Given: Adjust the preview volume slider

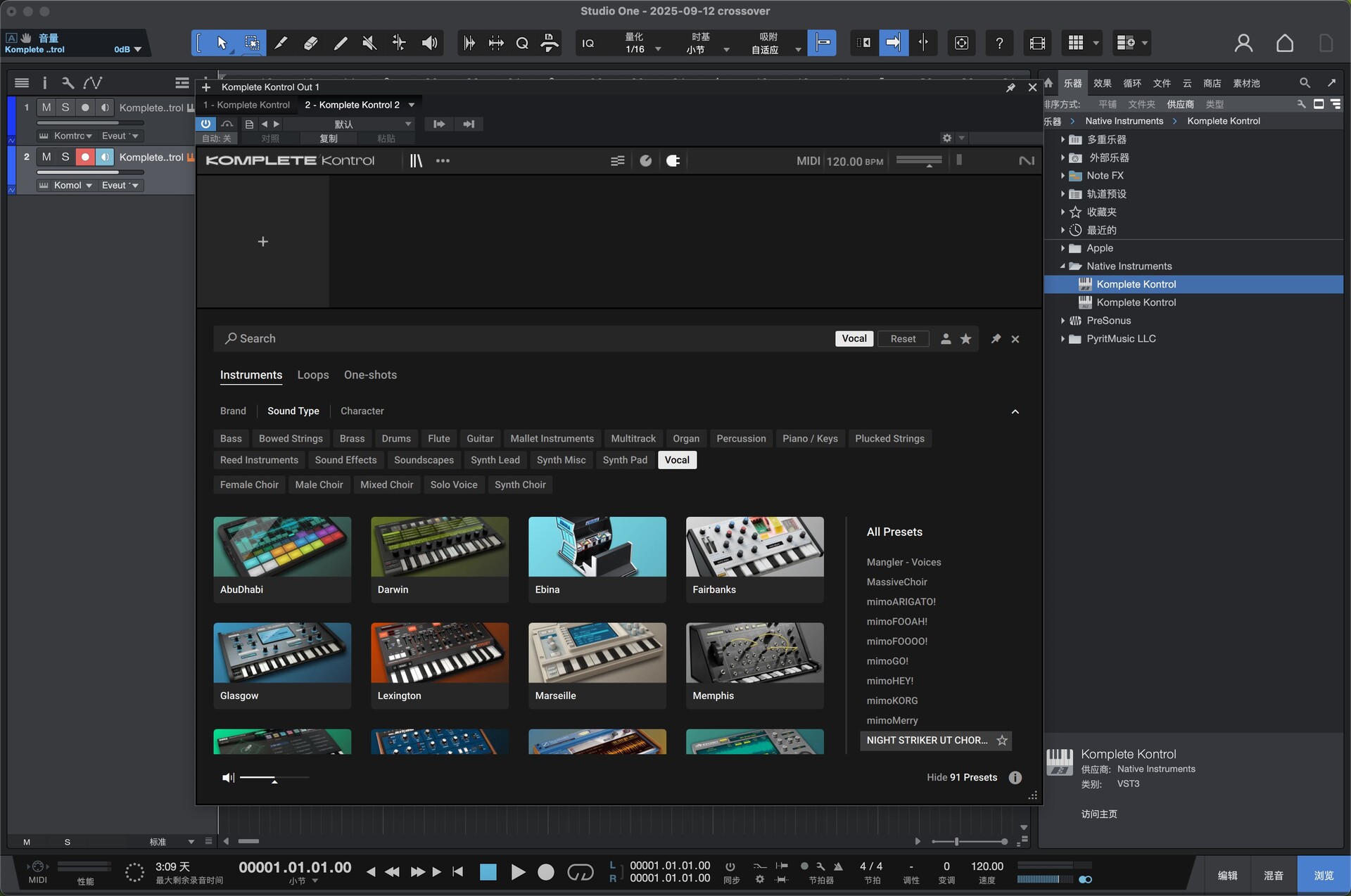Looking at the screenshot, I should click(x=274, y=778).
